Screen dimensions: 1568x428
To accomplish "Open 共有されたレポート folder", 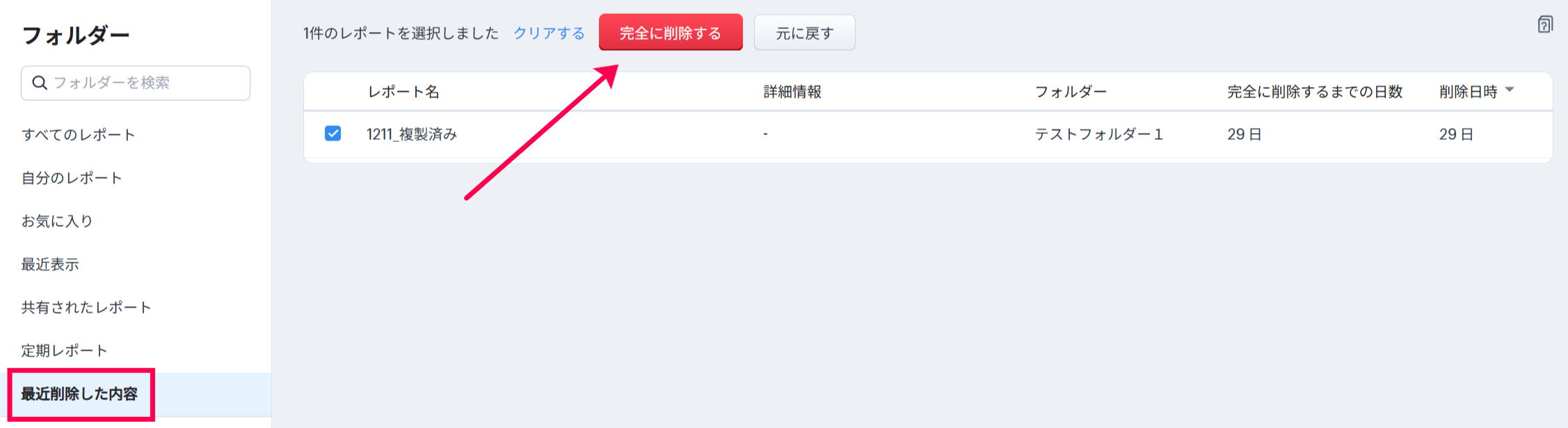I will click(86, 308).
